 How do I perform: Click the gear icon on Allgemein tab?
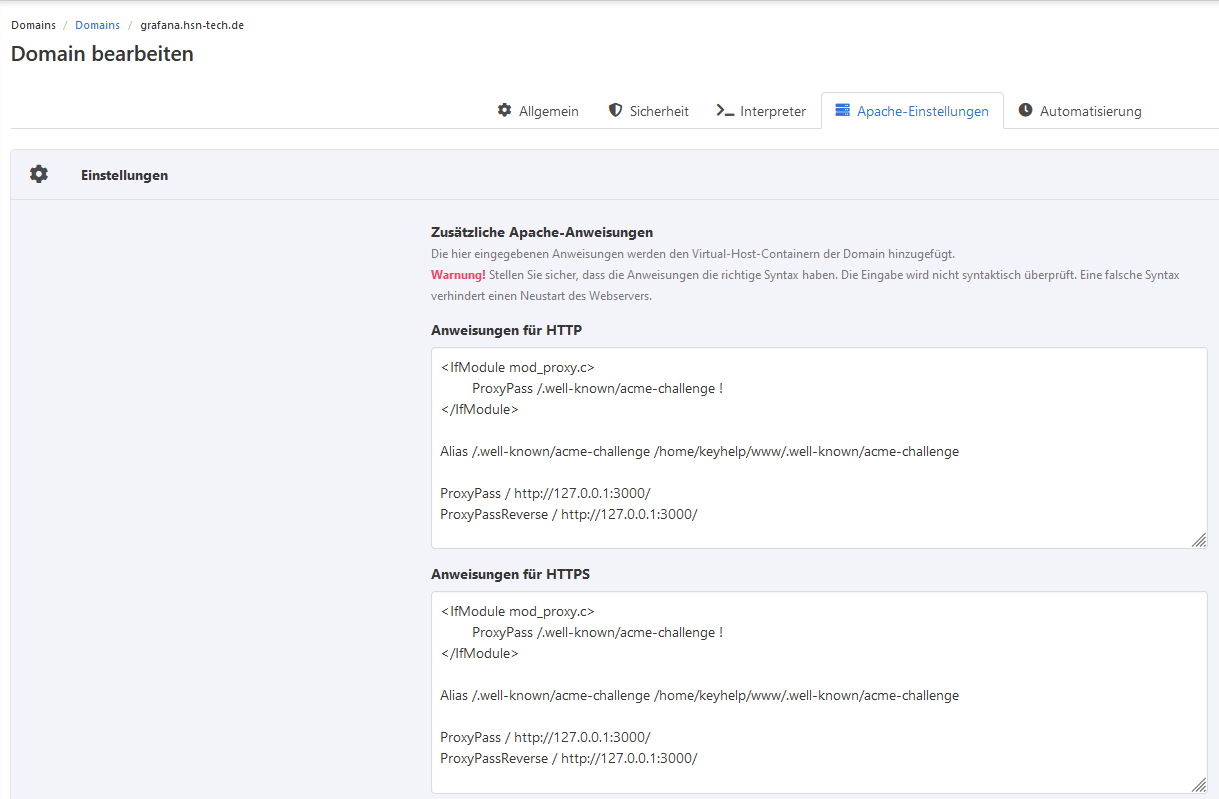click(504, 110)
